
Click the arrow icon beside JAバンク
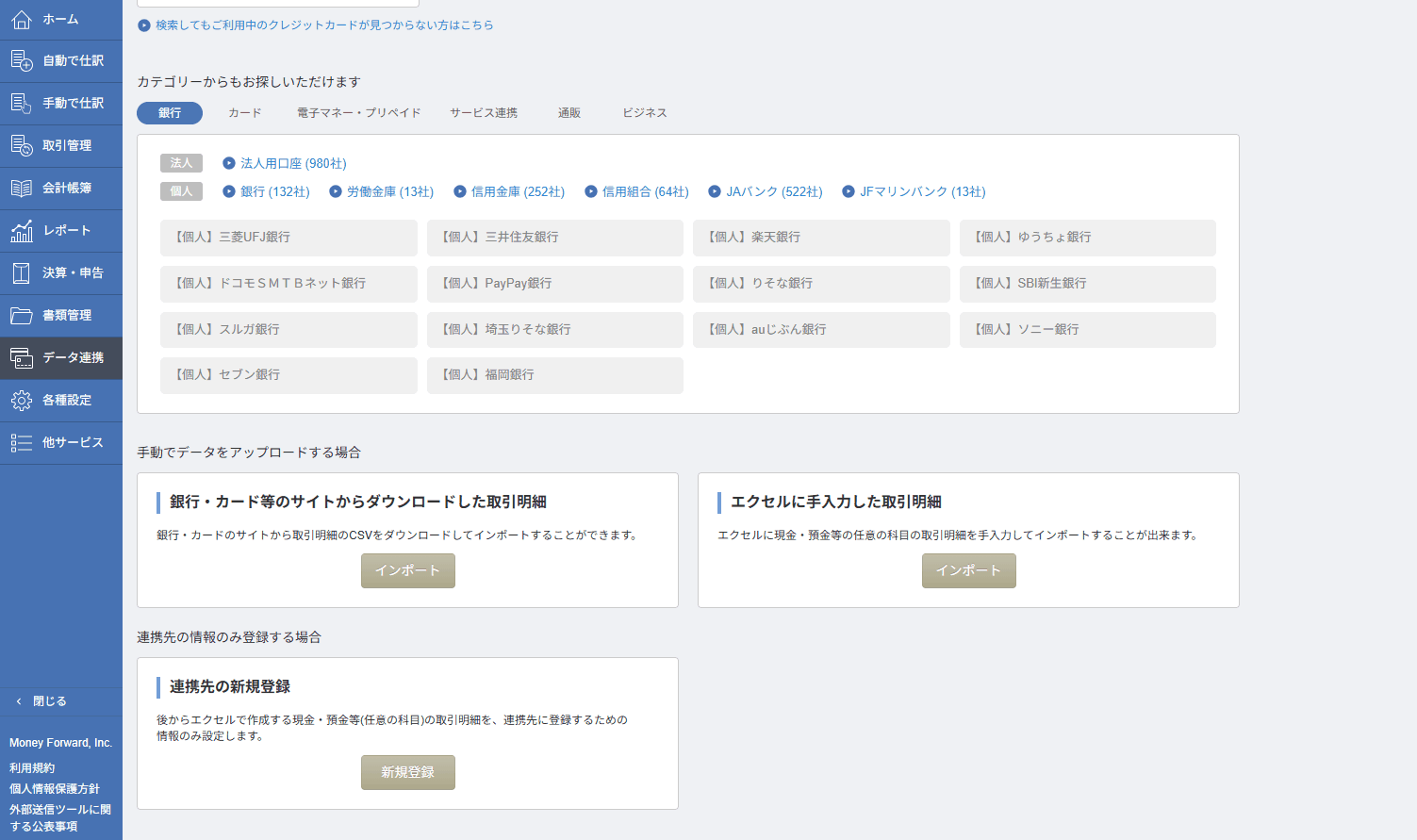[715, 191]
